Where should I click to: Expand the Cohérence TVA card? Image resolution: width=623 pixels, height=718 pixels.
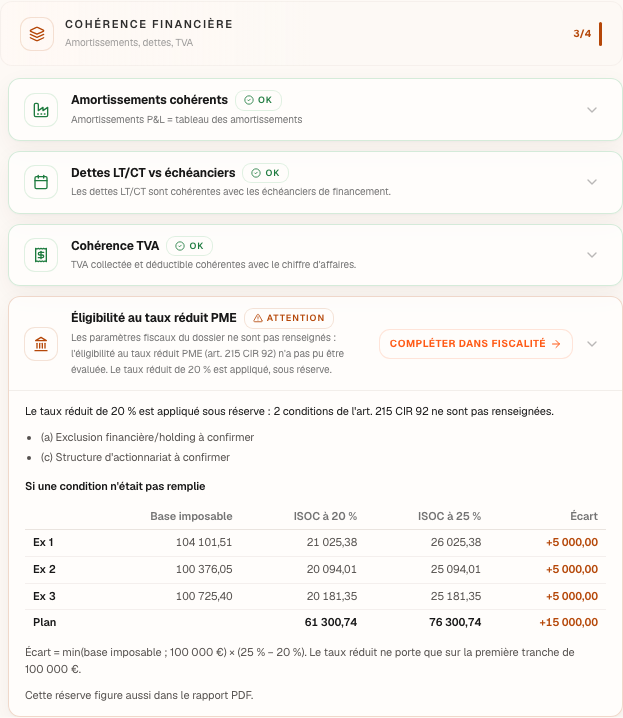click(x=592, y=255)
